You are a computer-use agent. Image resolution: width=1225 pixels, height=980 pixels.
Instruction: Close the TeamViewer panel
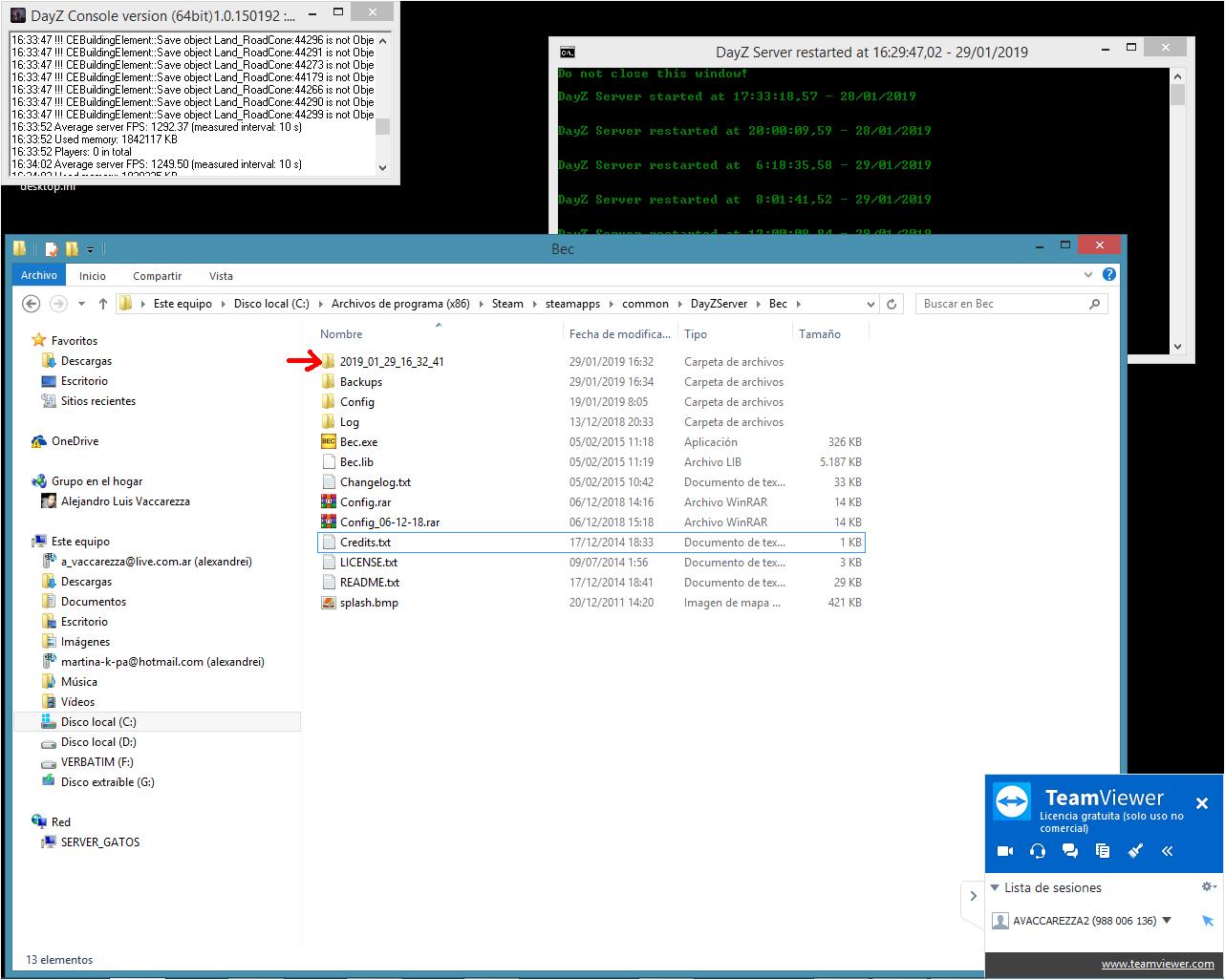click(x=1202, y=803)
